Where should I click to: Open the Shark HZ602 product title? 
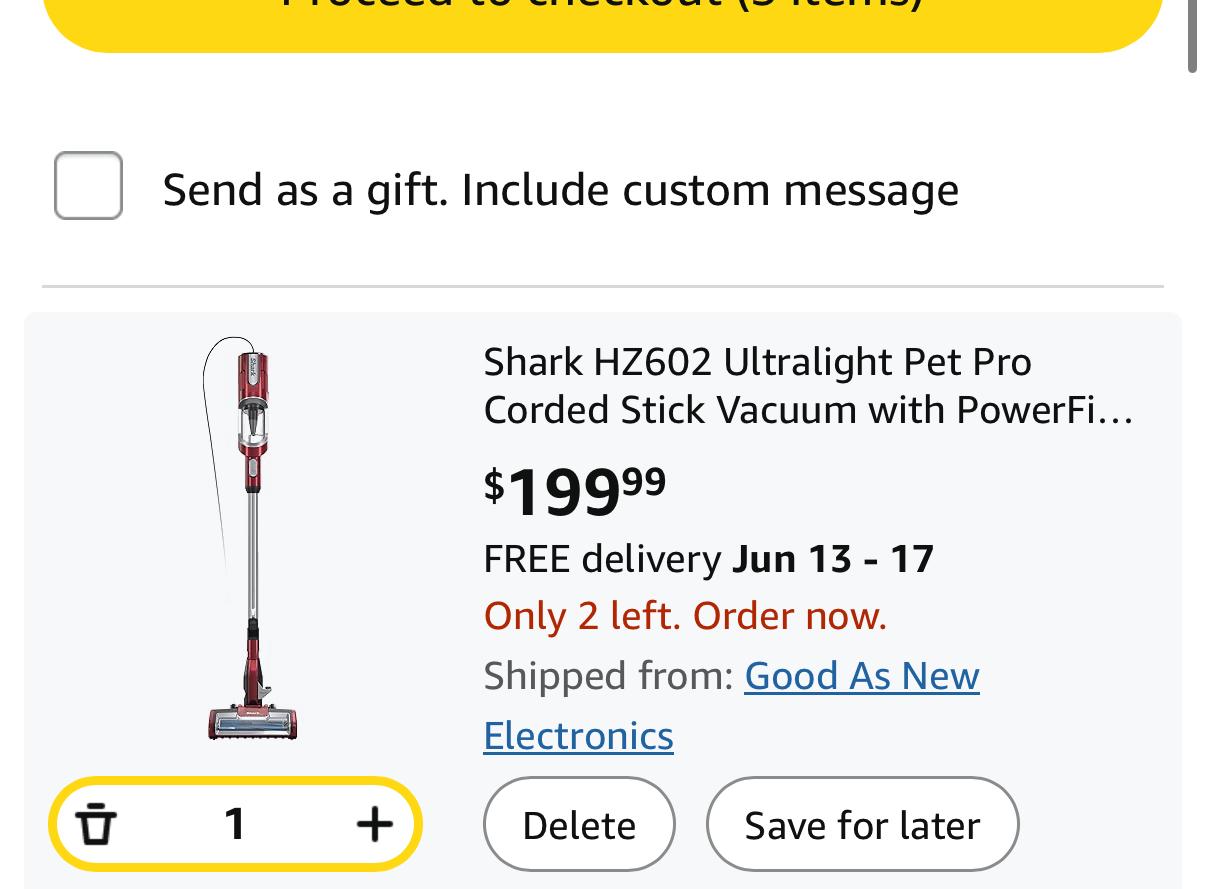tap(757, 362)
